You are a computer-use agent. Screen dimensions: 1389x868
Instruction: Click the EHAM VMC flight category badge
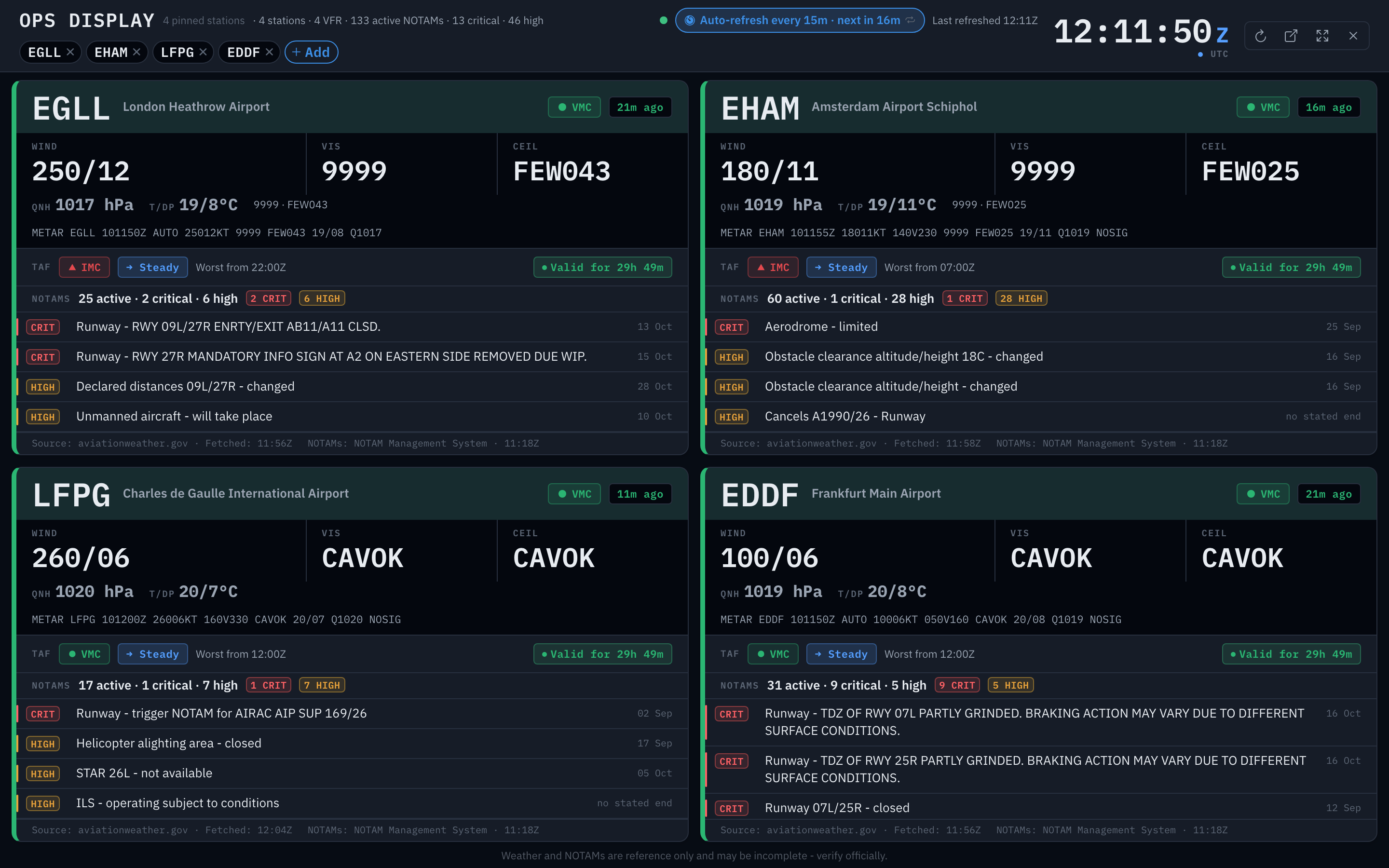pos(1263,108)
